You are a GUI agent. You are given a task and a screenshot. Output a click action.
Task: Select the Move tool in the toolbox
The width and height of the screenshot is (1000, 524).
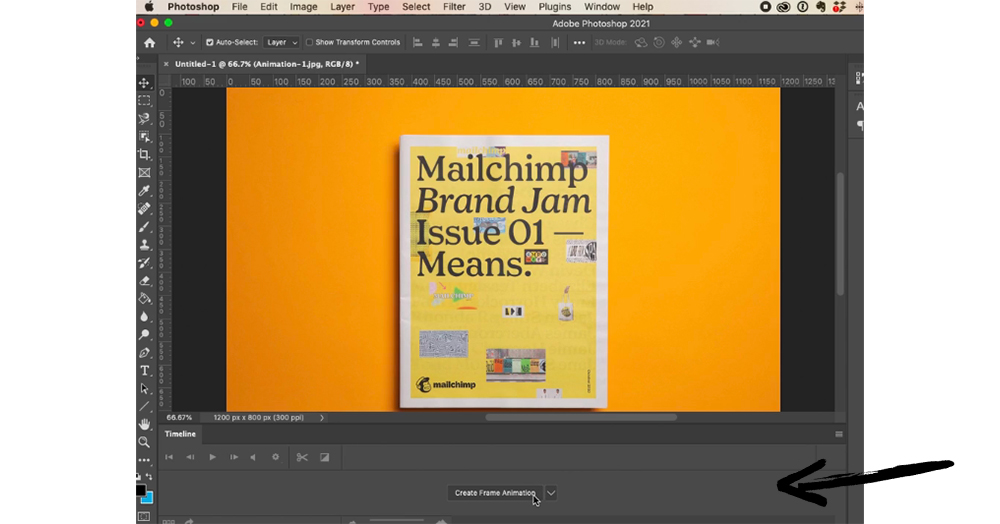pos(145,83)
